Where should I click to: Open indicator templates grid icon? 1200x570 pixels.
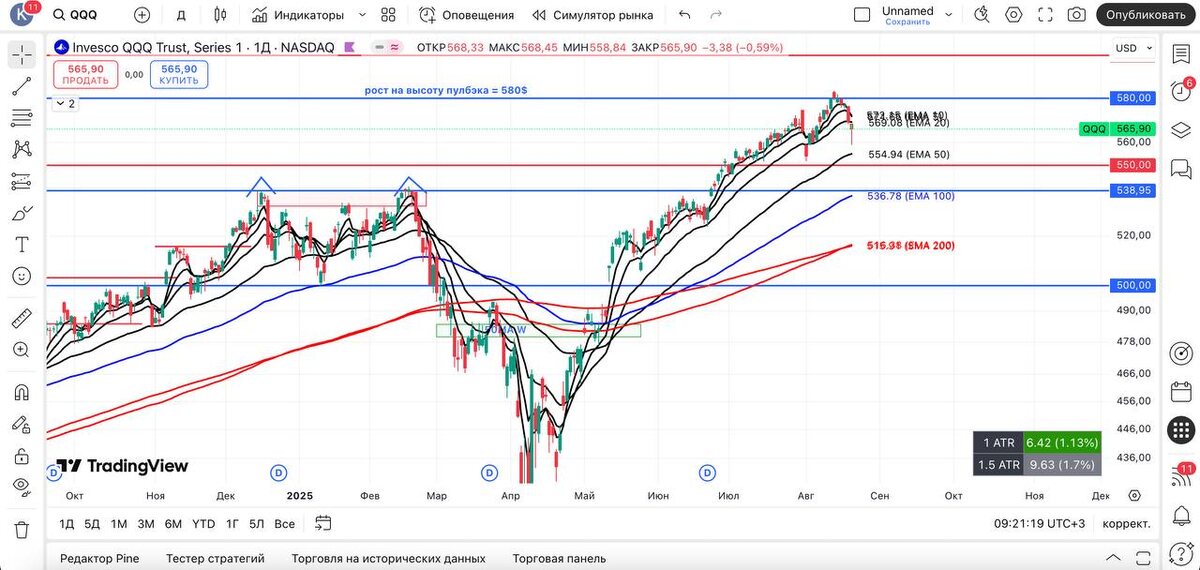(389, 15)
